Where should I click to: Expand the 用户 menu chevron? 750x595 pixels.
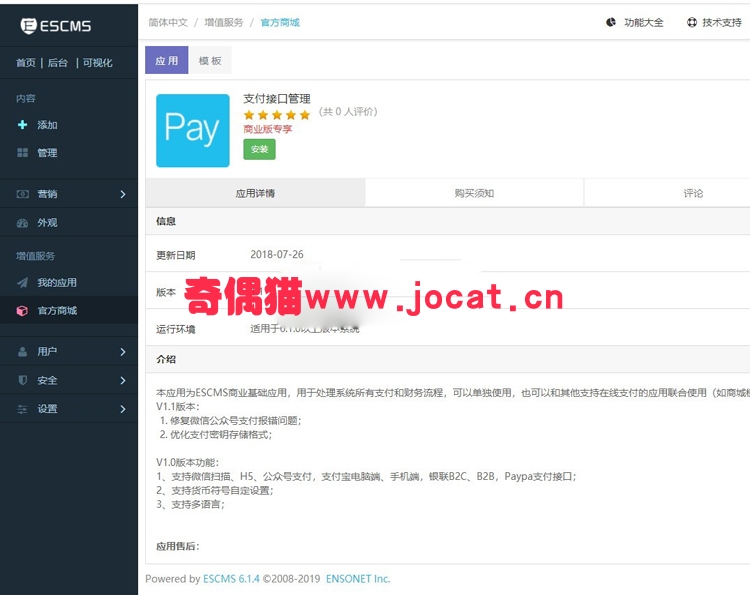coord(123,352)
